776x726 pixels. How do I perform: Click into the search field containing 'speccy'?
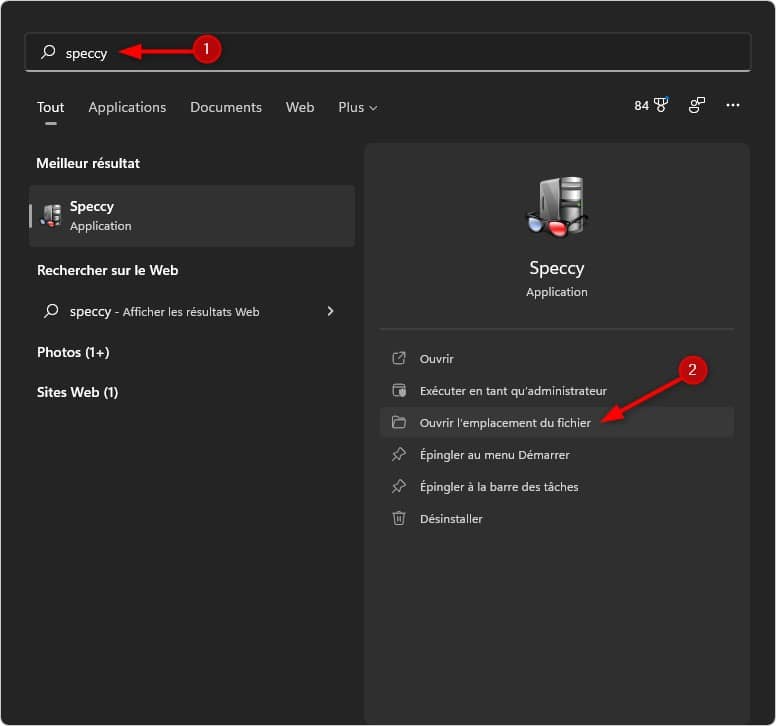pyautogui.click(x=388, y=52)
